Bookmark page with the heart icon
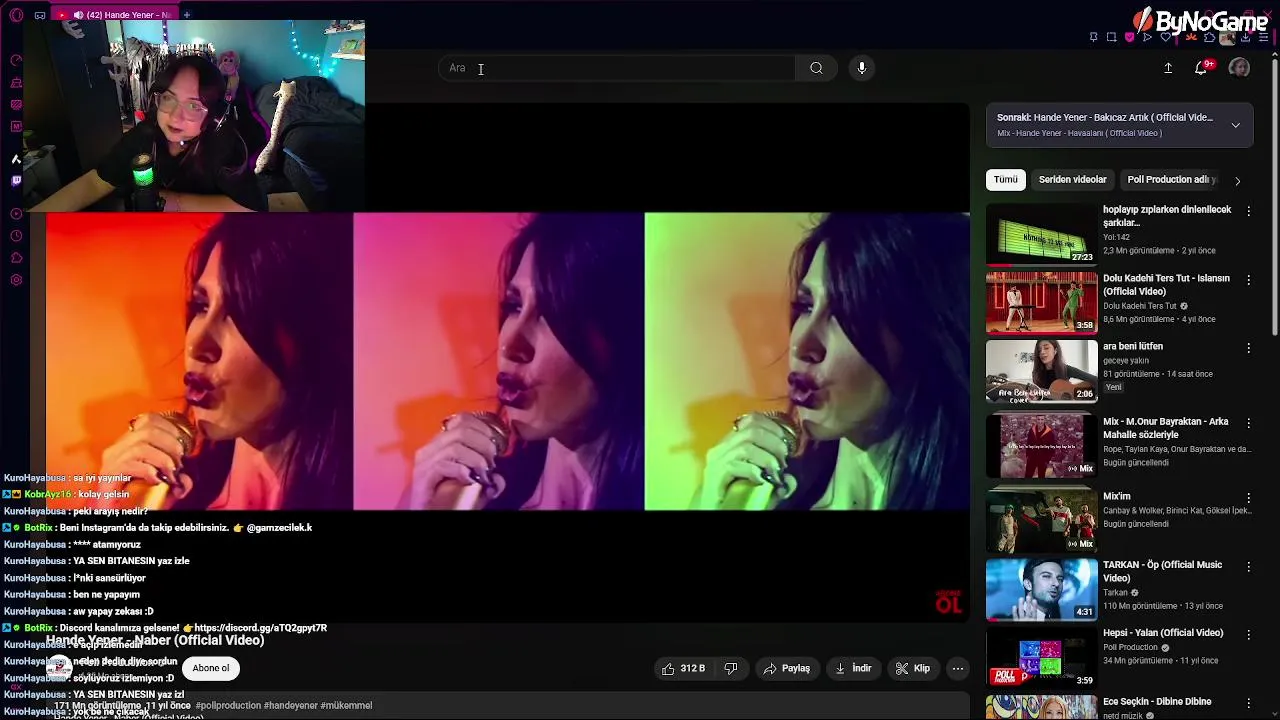The width and height of the screenshot is (1280, 720). pyautogui.click(x=1165, y=37)
